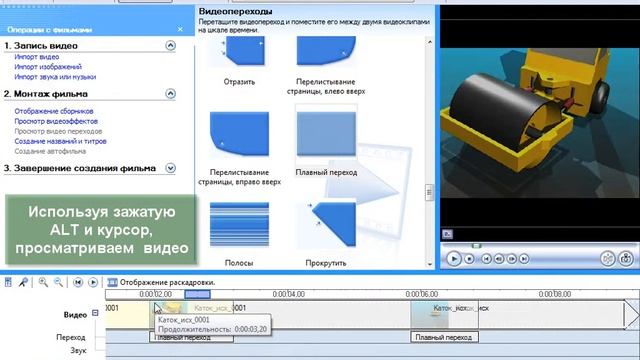The width and height of the screenshot is (640, 360).
Task: Click the preview seek bar slider handle
Action: tap(476, 246)
